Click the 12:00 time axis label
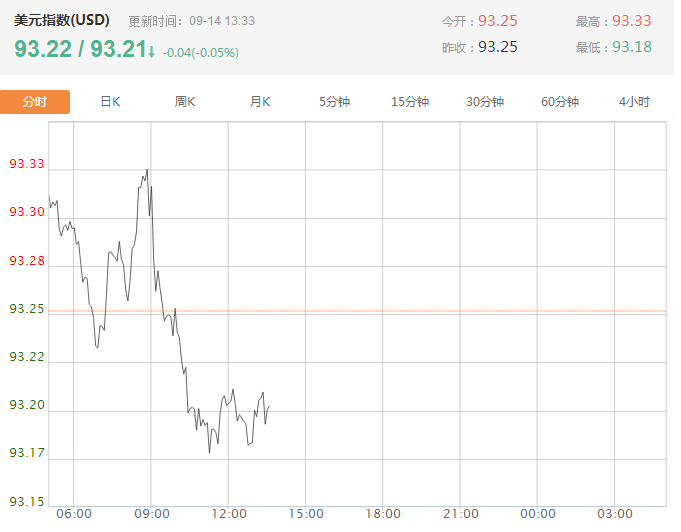 229,514
